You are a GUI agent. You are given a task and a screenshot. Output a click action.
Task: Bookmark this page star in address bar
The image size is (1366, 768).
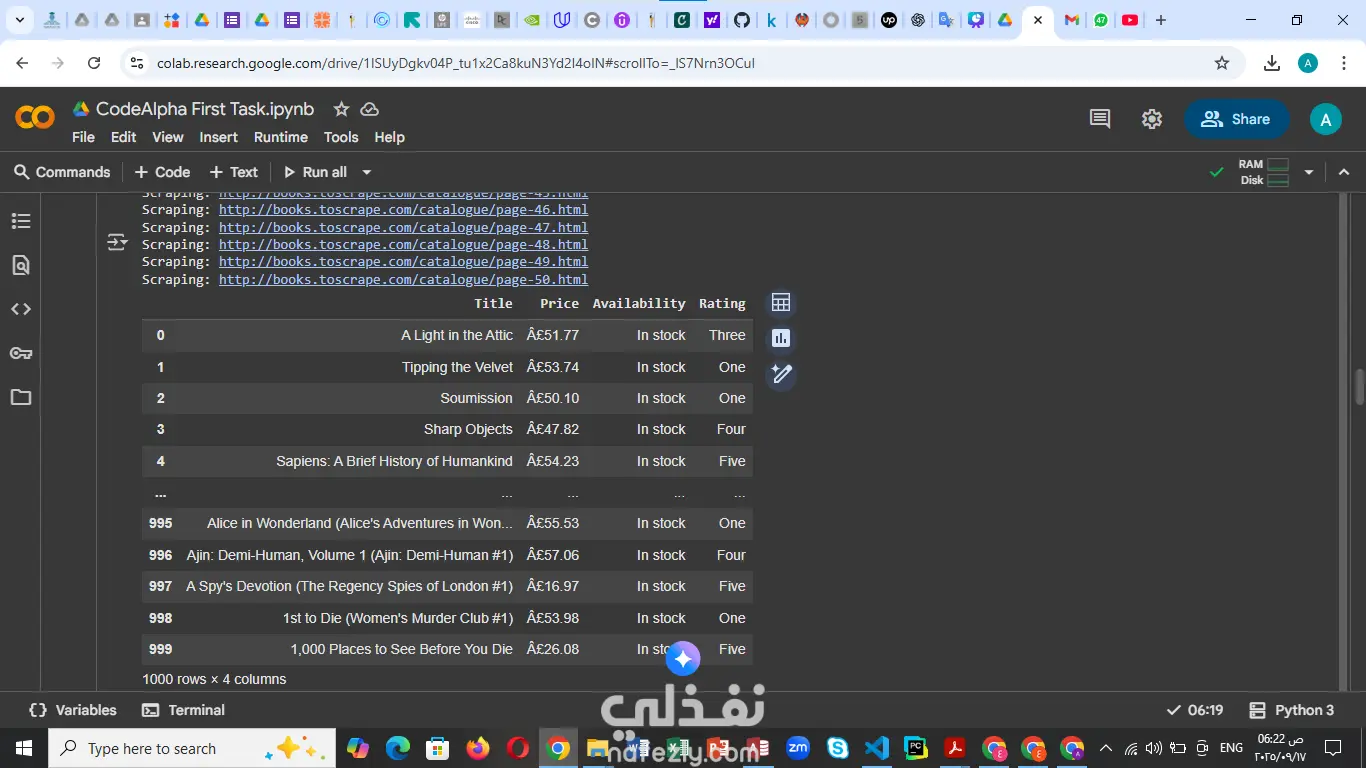[x=1222, y=63]
